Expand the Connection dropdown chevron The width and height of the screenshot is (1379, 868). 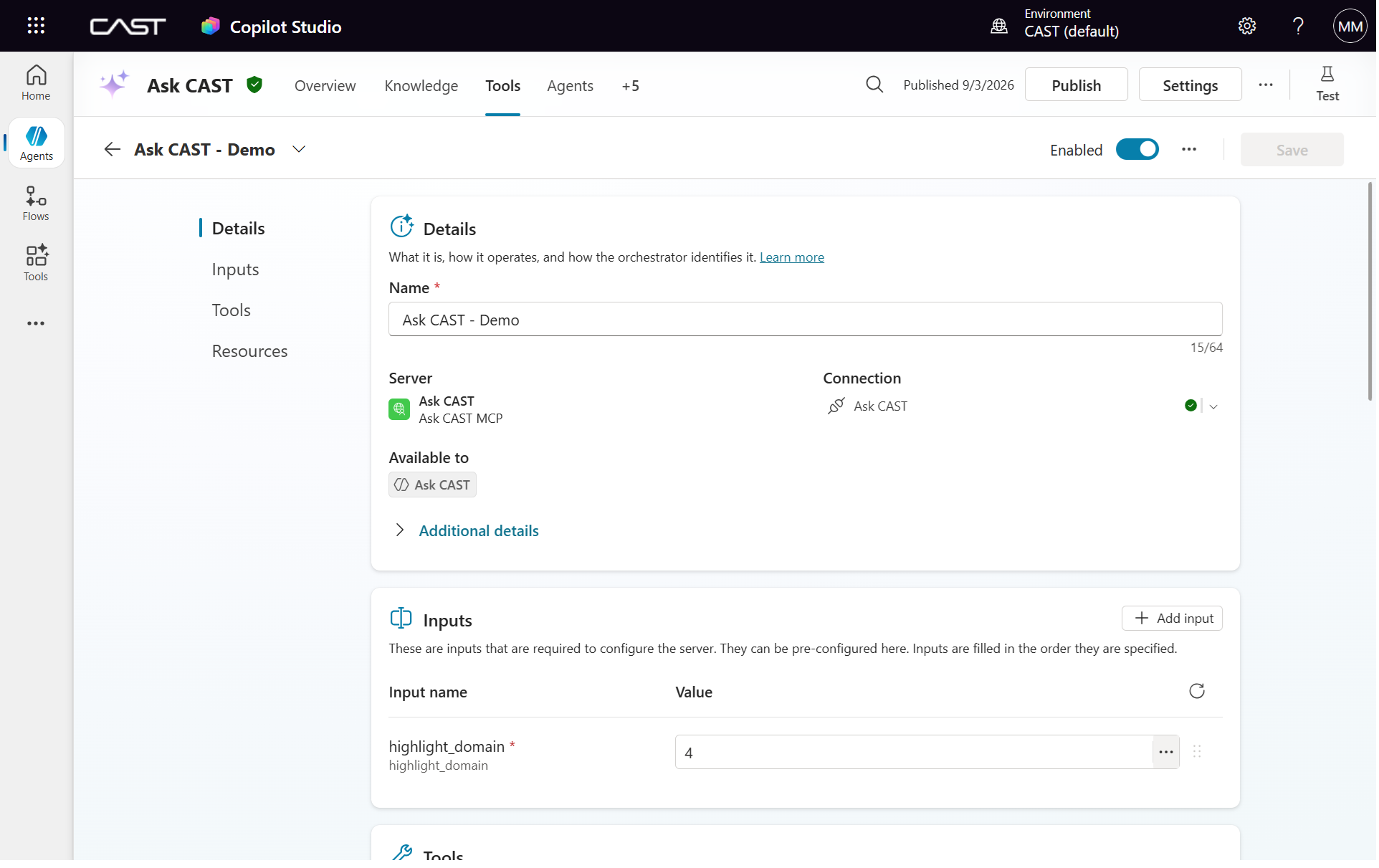[1213, 406]
